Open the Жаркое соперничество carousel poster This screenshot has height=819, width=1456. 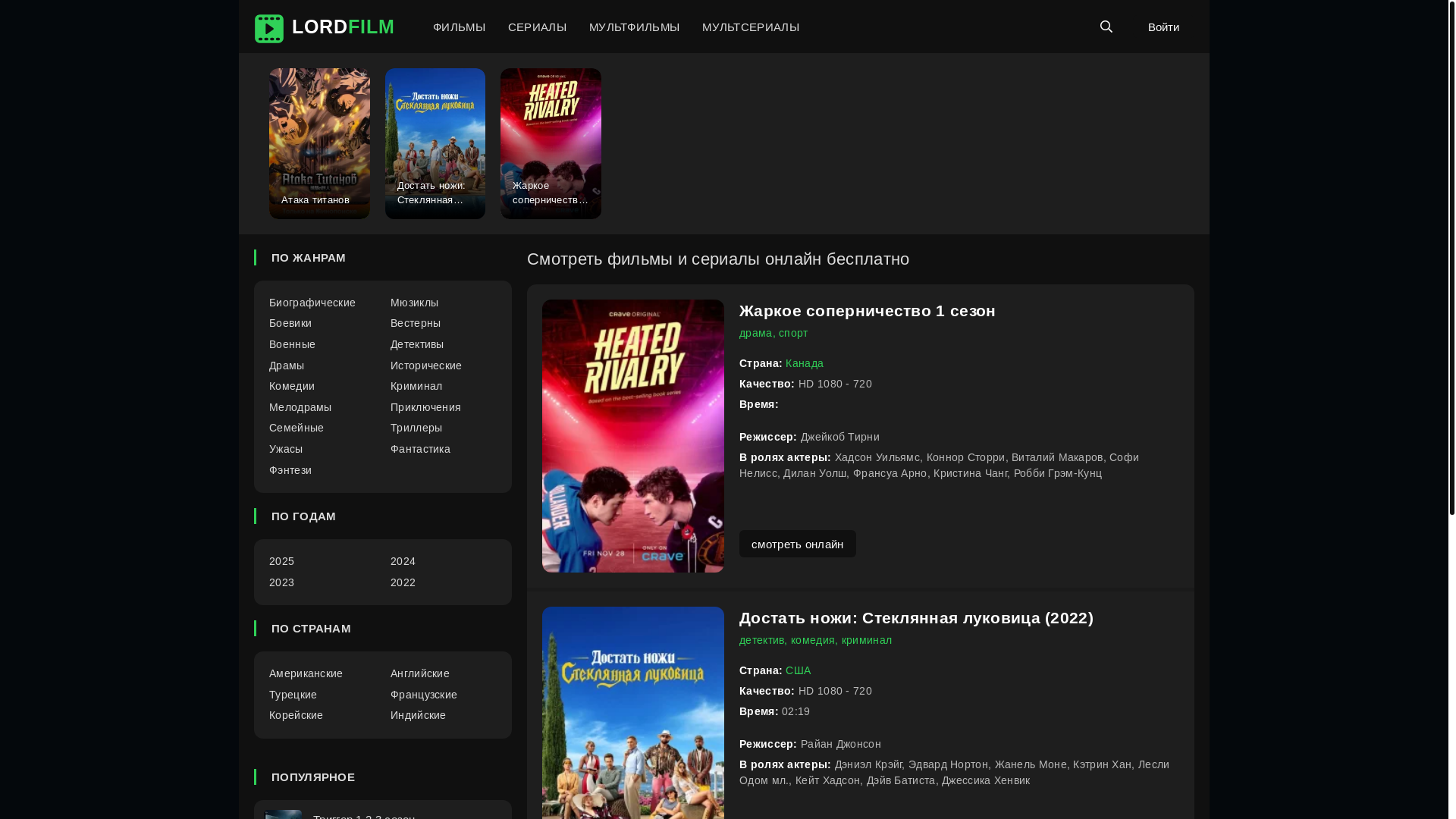click(x=551, y=143)
